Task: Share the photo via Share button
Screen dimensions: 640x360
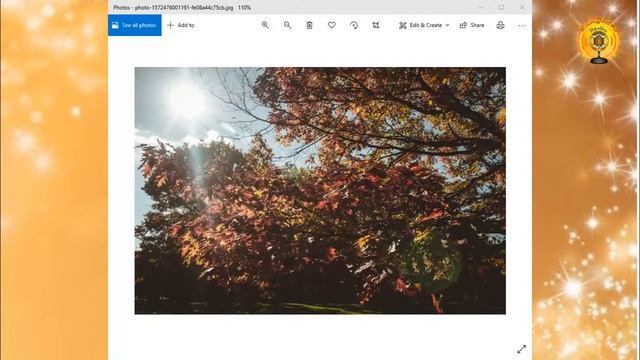Action: tap(472, 25)
